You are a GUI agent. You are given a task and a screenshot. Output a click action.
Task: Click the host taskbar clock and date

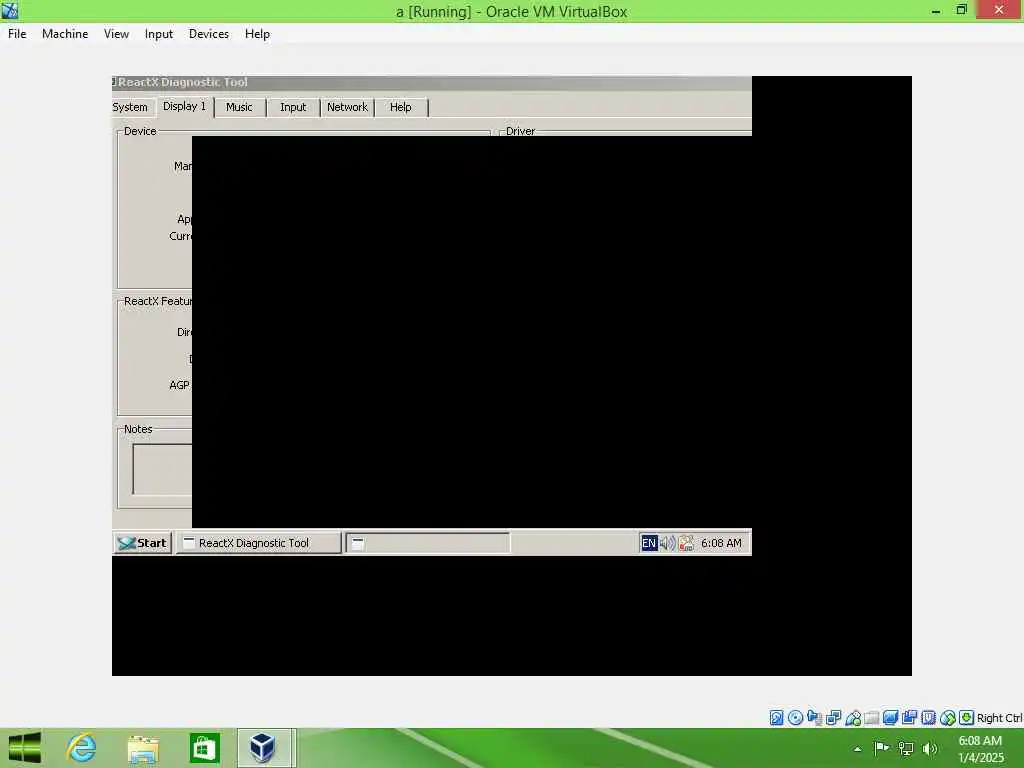pyautogui.click(x=980, y=749)
